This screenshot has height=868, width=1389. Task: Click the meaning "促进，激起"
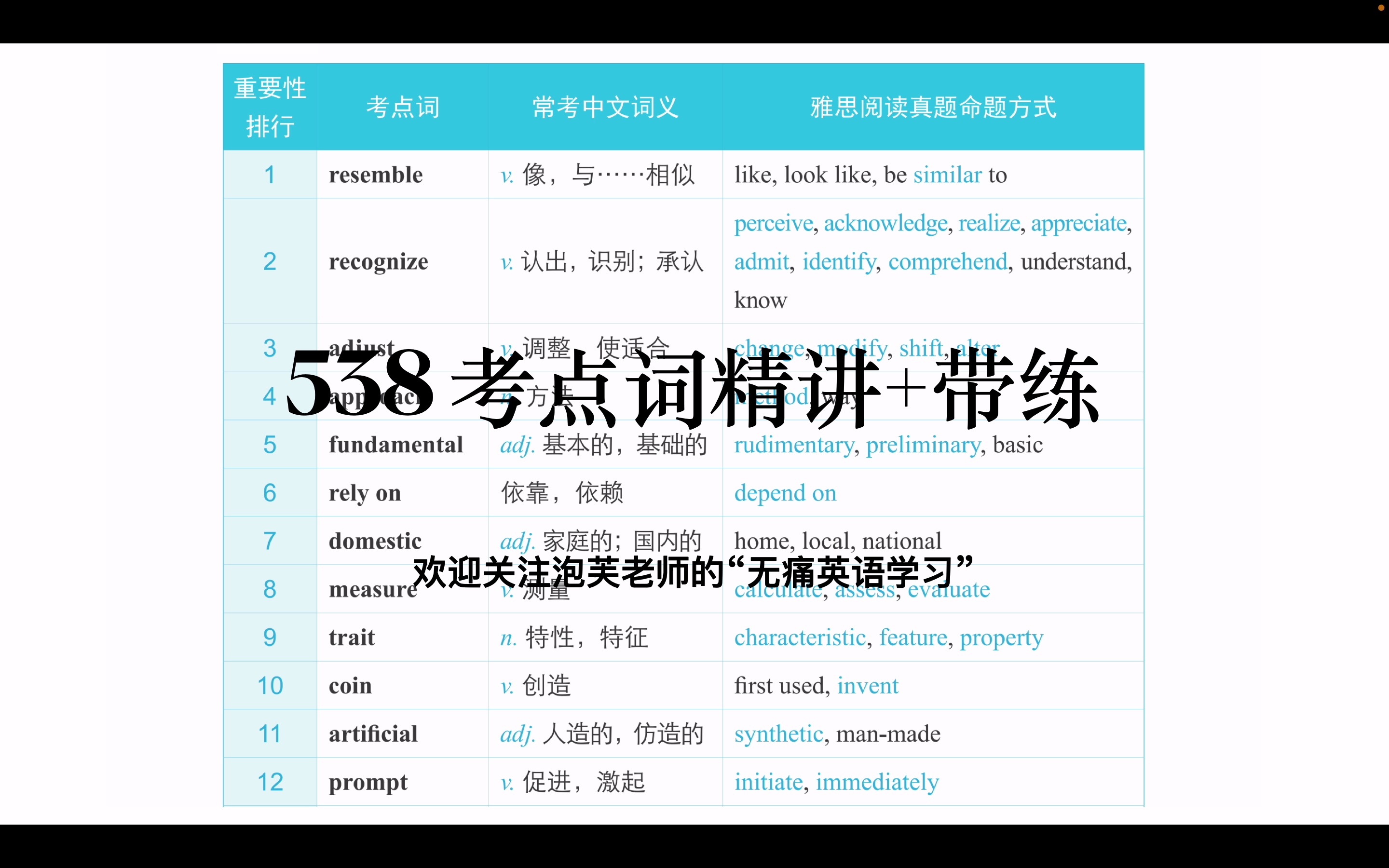click(x=584, y=783)
